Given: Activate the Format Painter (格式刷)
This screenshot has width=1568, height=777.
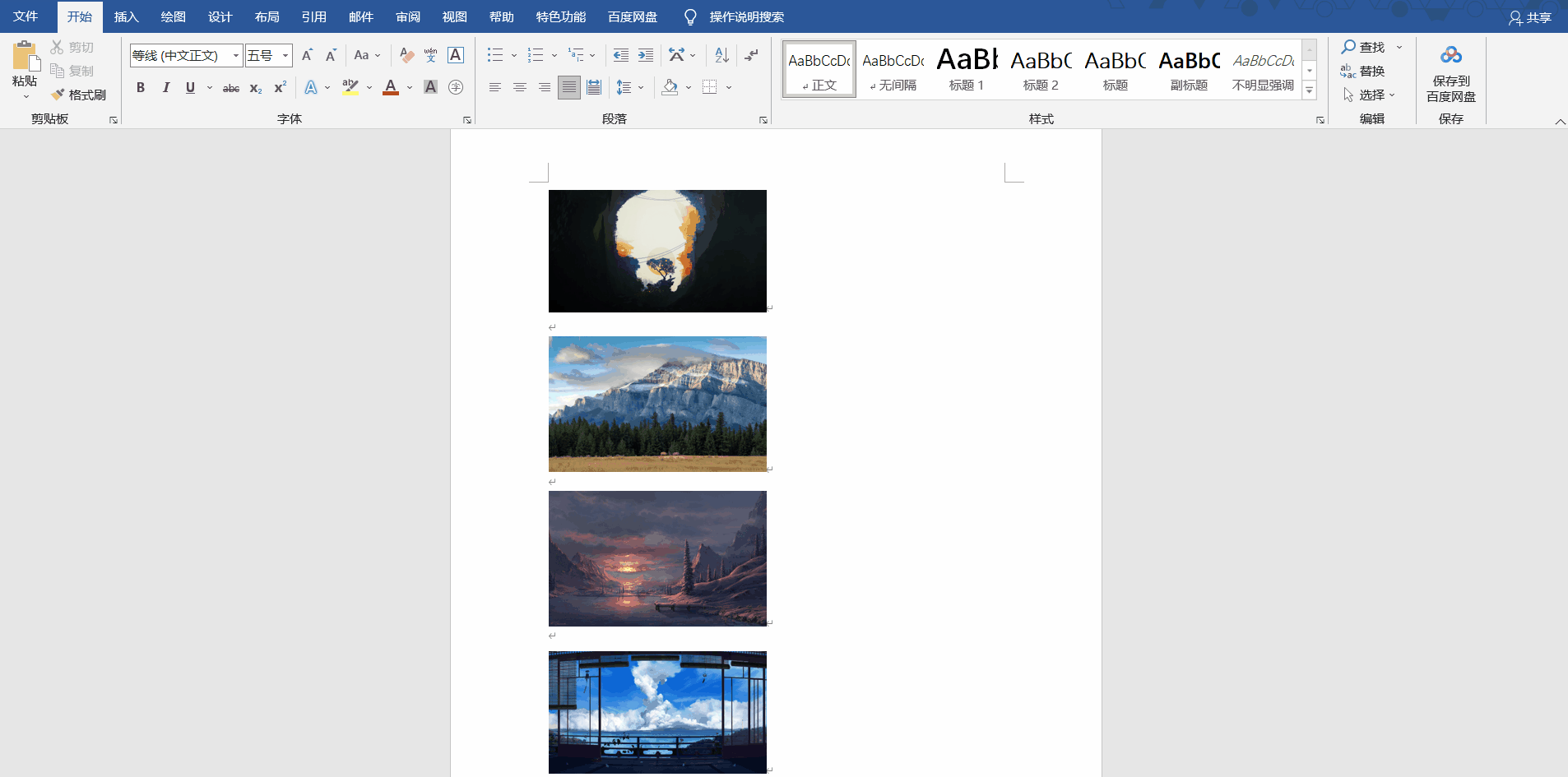Looking at the screenshot, I should 79,95.
